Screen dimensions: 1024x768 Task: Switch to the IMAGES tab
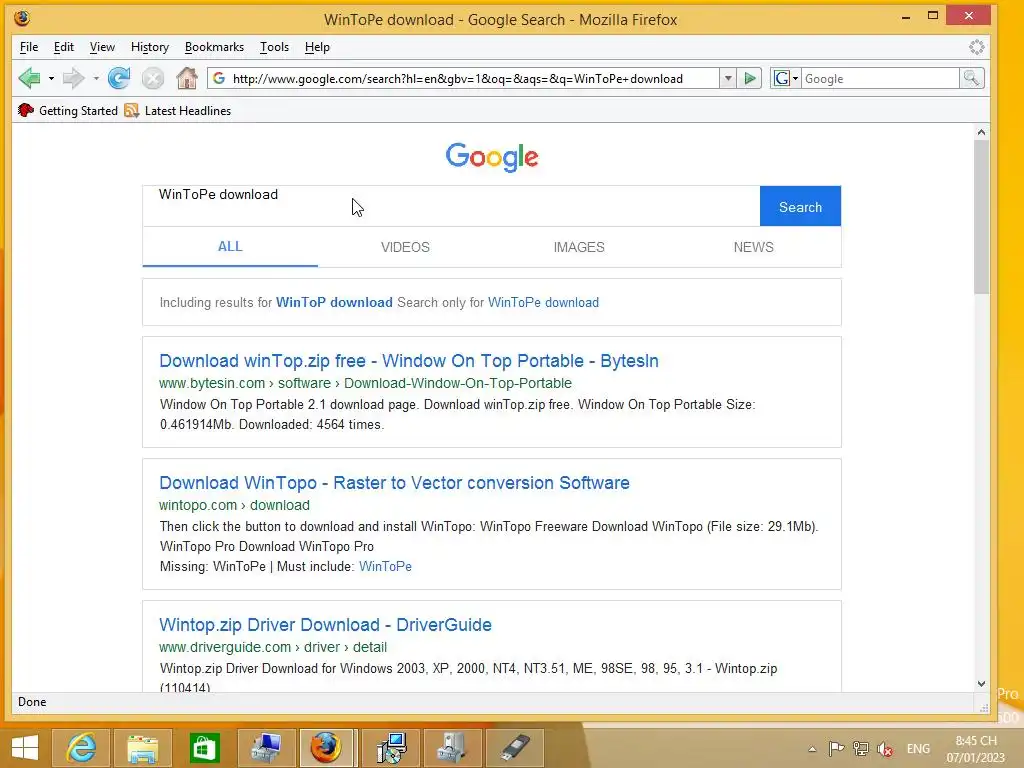coord(579,247)
